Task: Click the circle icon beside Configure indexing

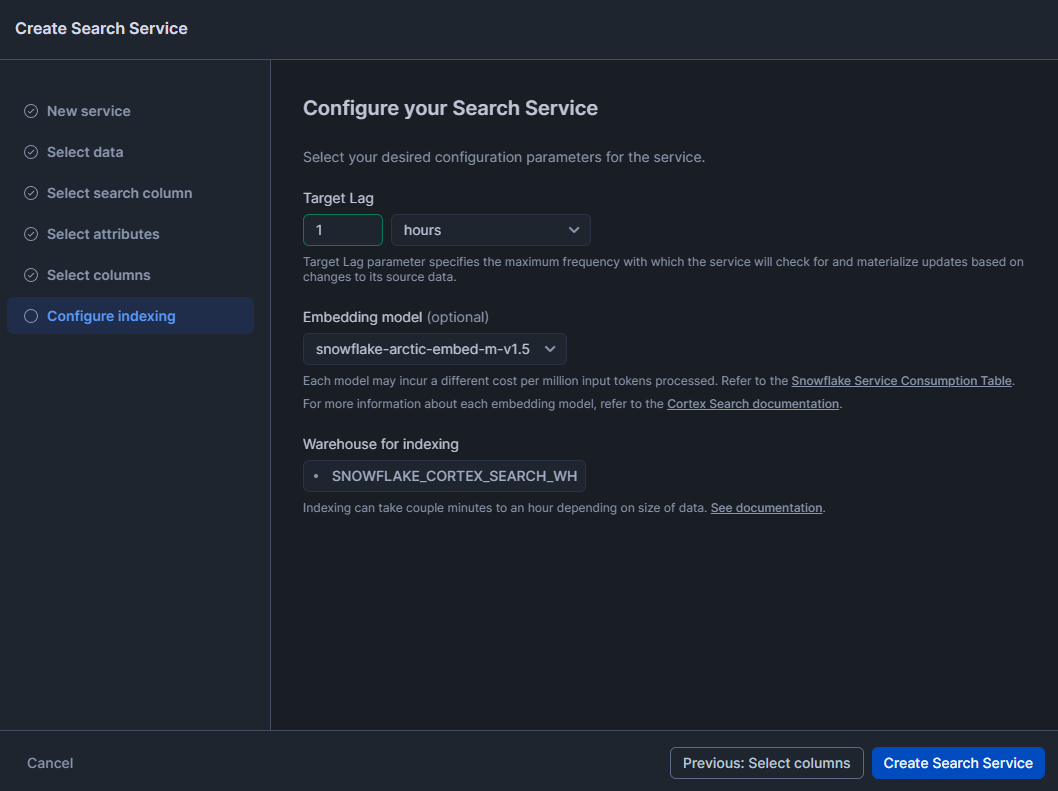Action: (30, 316)
